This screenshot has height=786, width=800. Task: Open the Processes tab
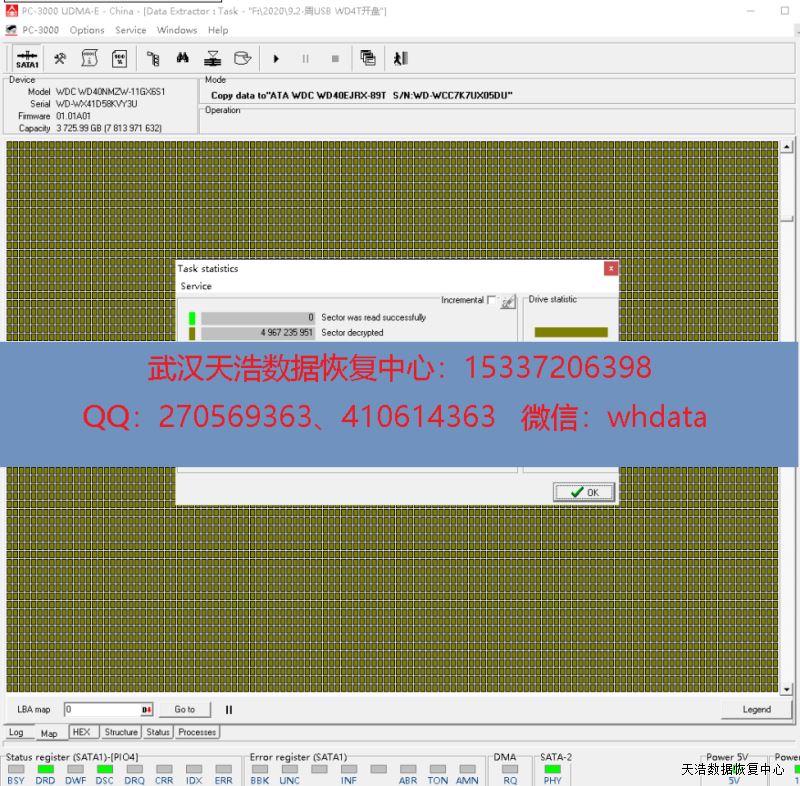coord(197,732)
